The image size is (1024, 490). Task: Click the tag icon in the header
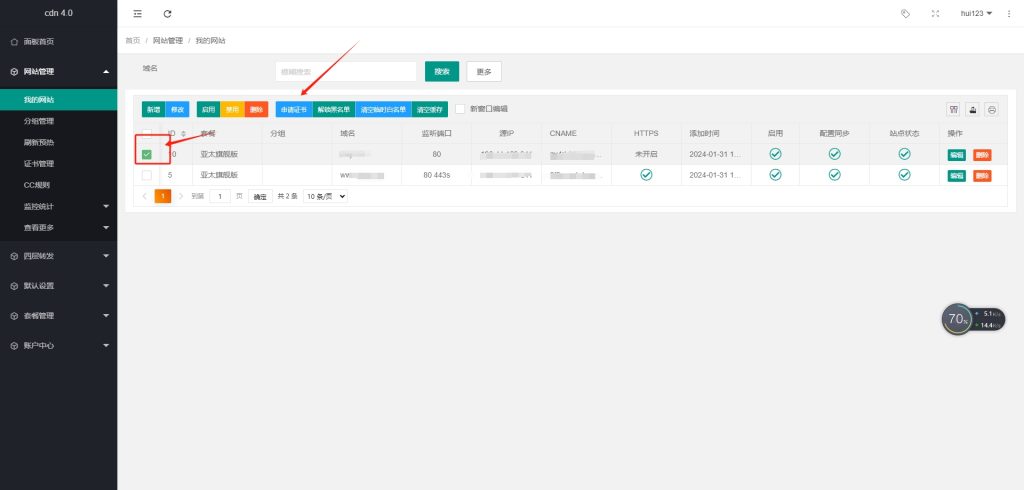906,14
